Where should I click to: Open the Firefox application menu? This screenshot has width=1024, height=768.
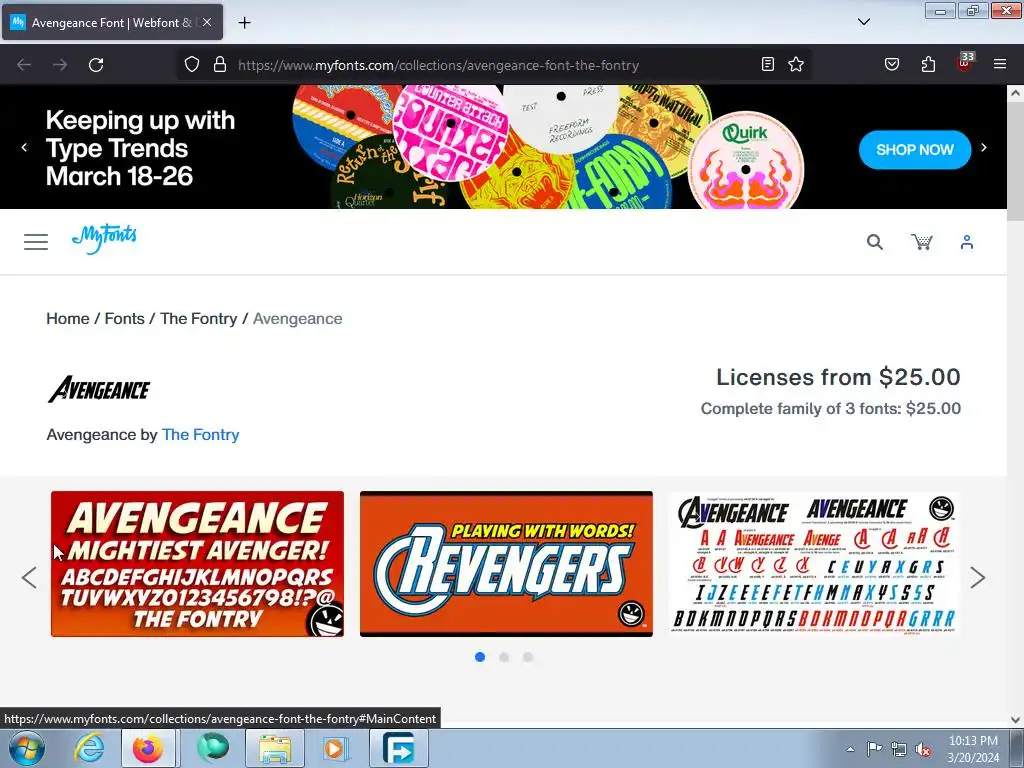(1000, 65)
